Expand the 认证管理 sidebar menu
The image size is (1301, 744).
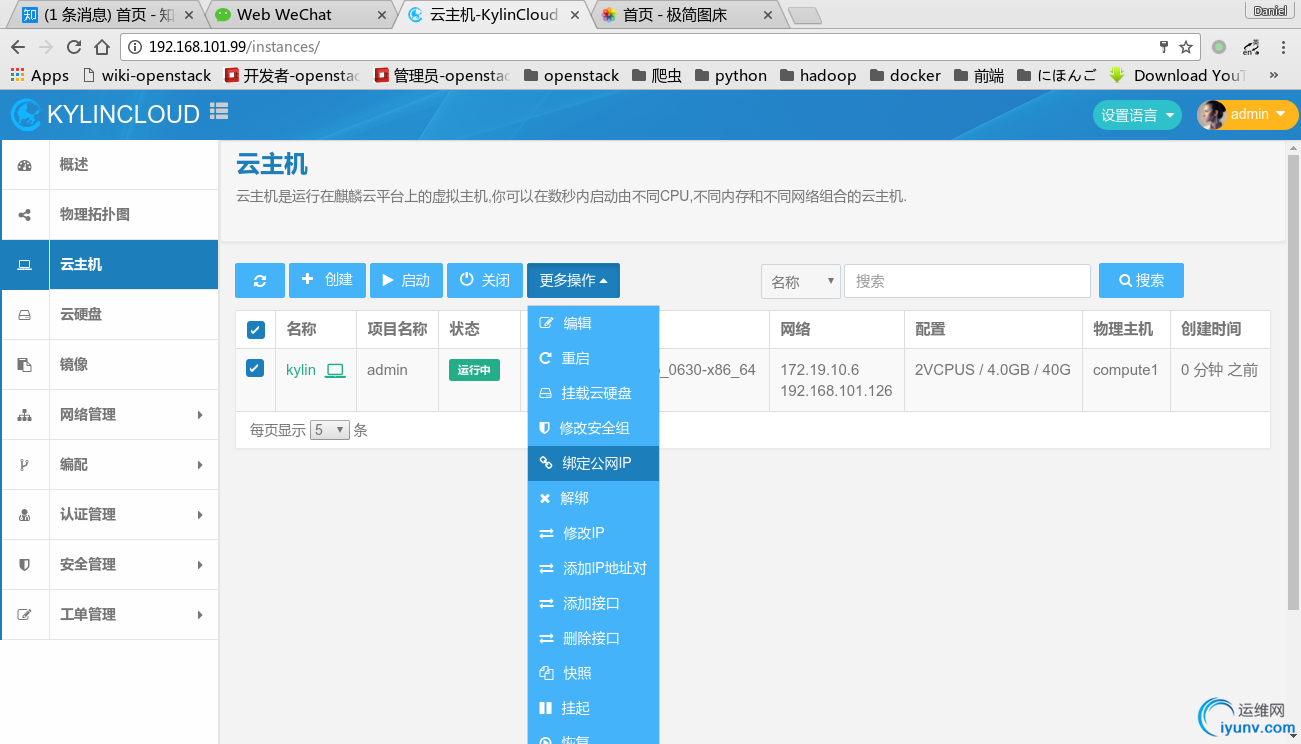pos(201,515)
